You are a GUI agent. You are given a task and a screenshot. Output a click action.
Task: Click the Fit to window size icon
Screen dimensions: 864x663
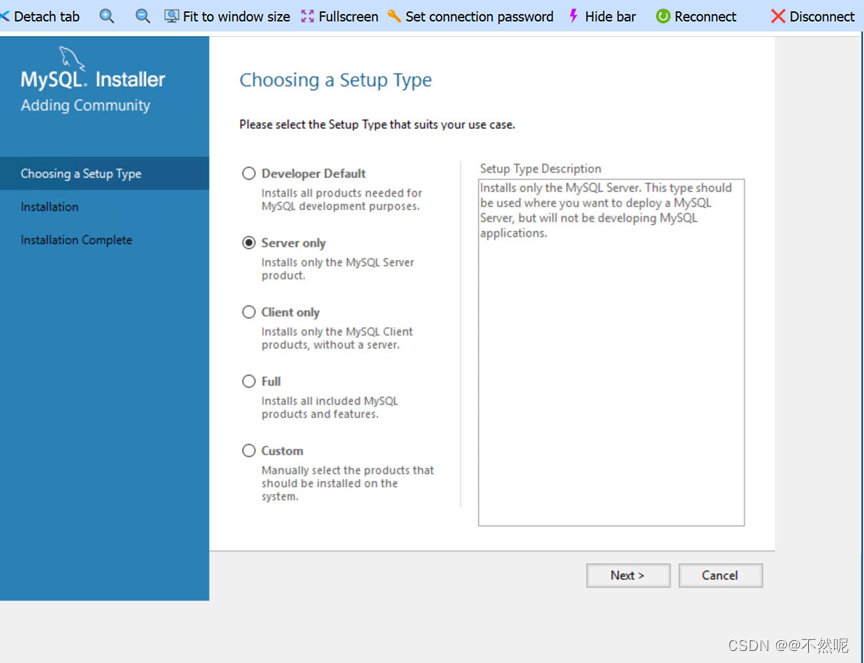(x=171, y=17)
